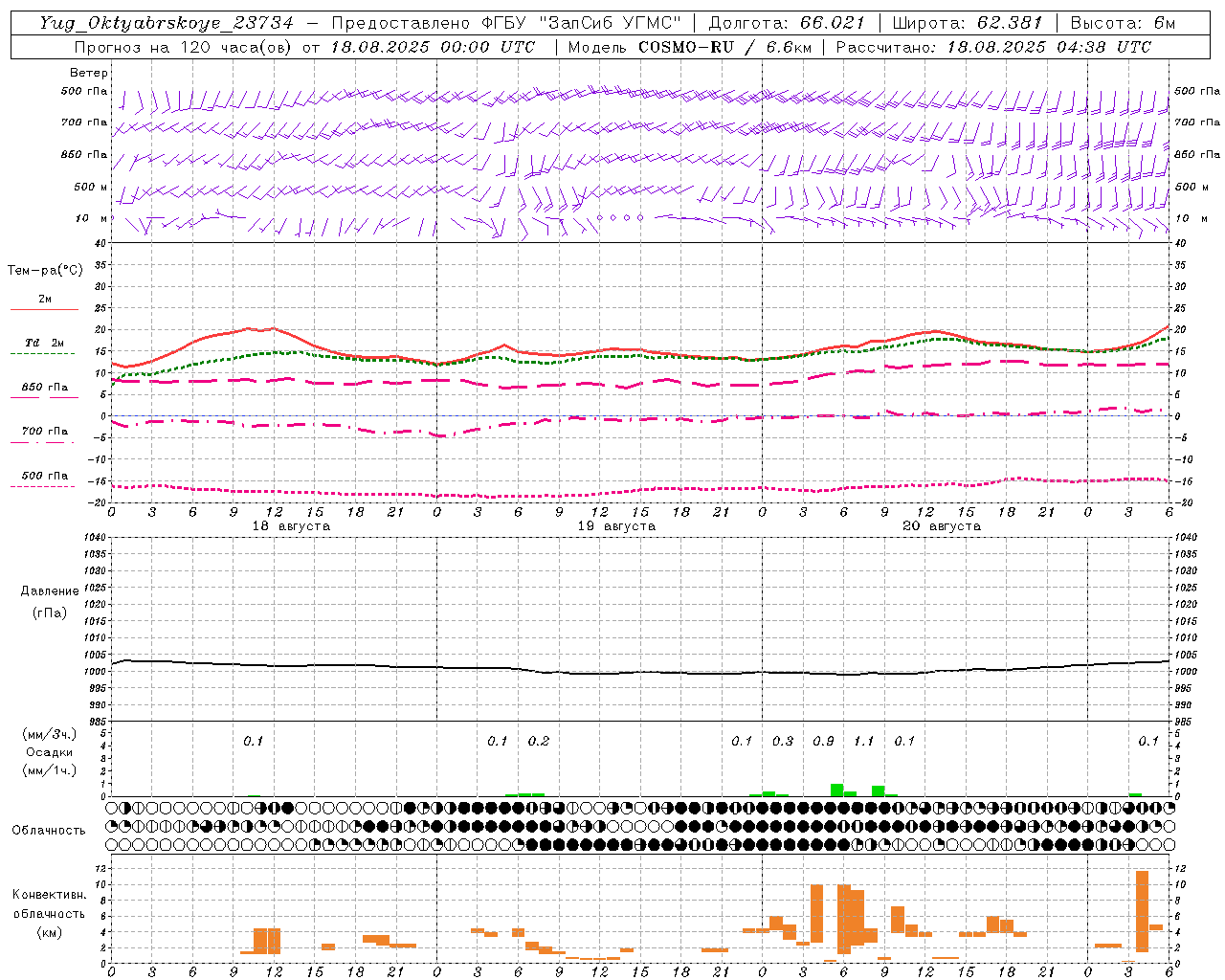Select the left 10 м wind level label
The image size is (1225, 980).
click(x=91, y=218)
